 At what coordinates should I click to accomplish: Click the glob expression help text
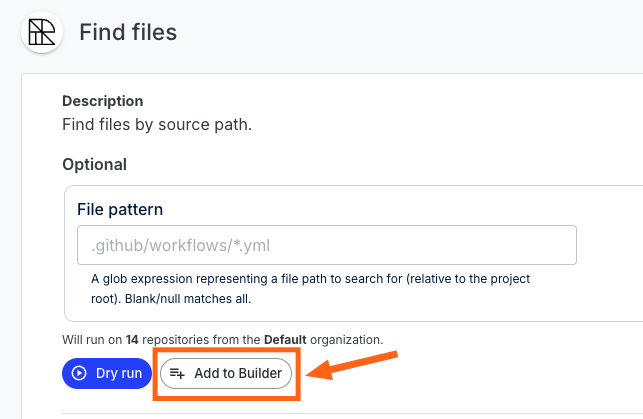click(x=310, y=289)
